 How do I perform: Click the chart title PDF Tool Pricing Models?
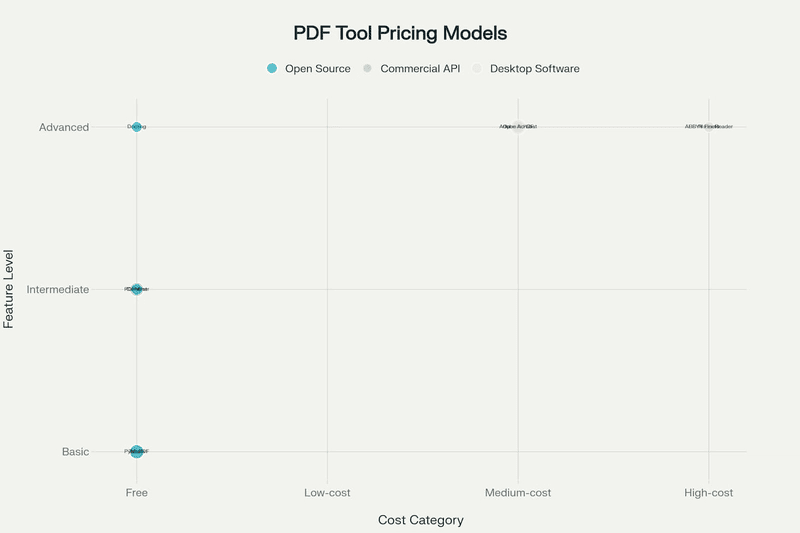tap(400, 33)
